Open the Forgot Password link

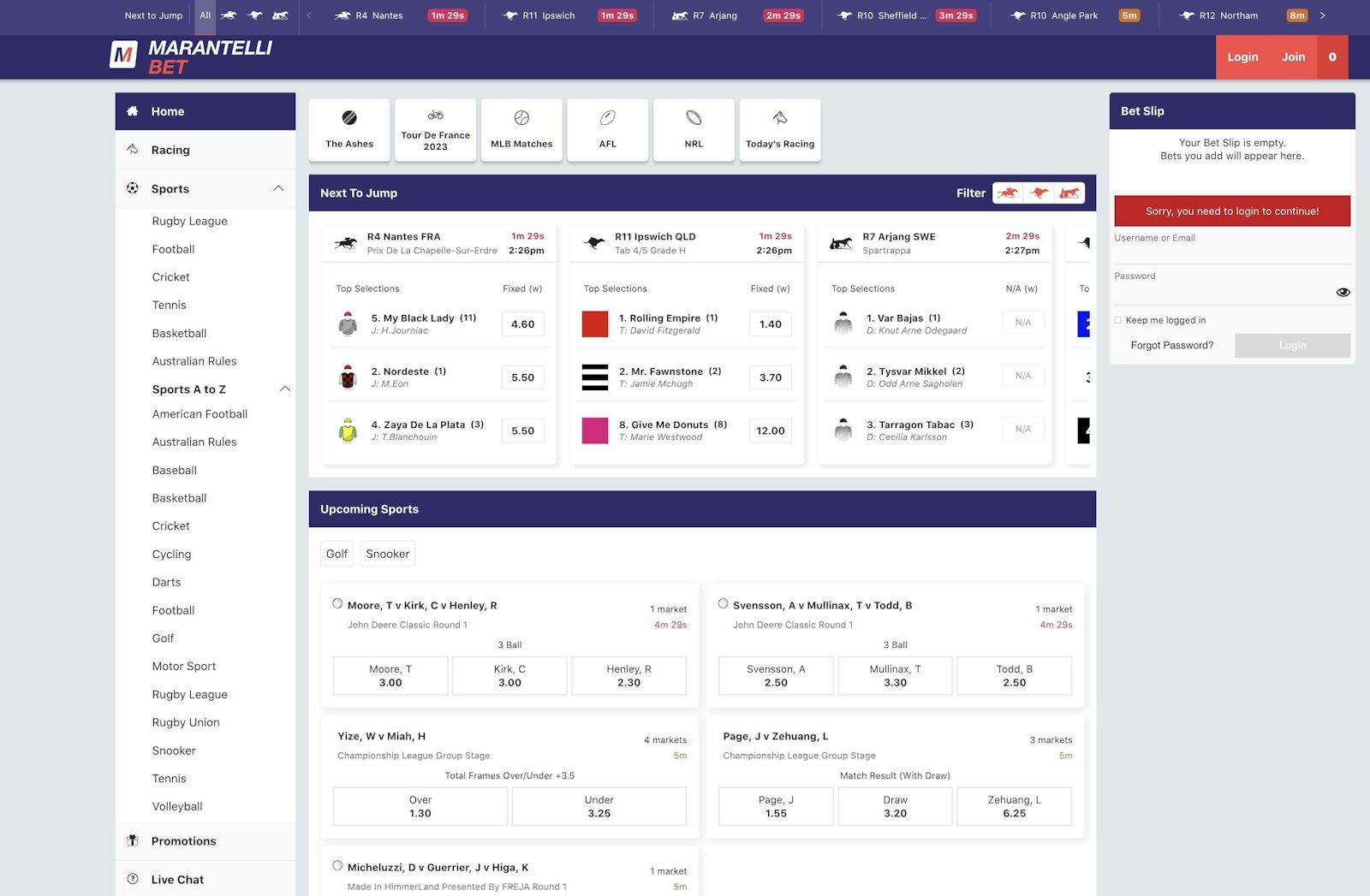(x=1170, y=345)
